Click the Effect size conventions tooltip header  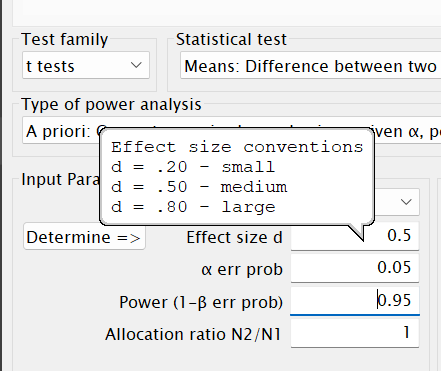click(x=237, y=147)
